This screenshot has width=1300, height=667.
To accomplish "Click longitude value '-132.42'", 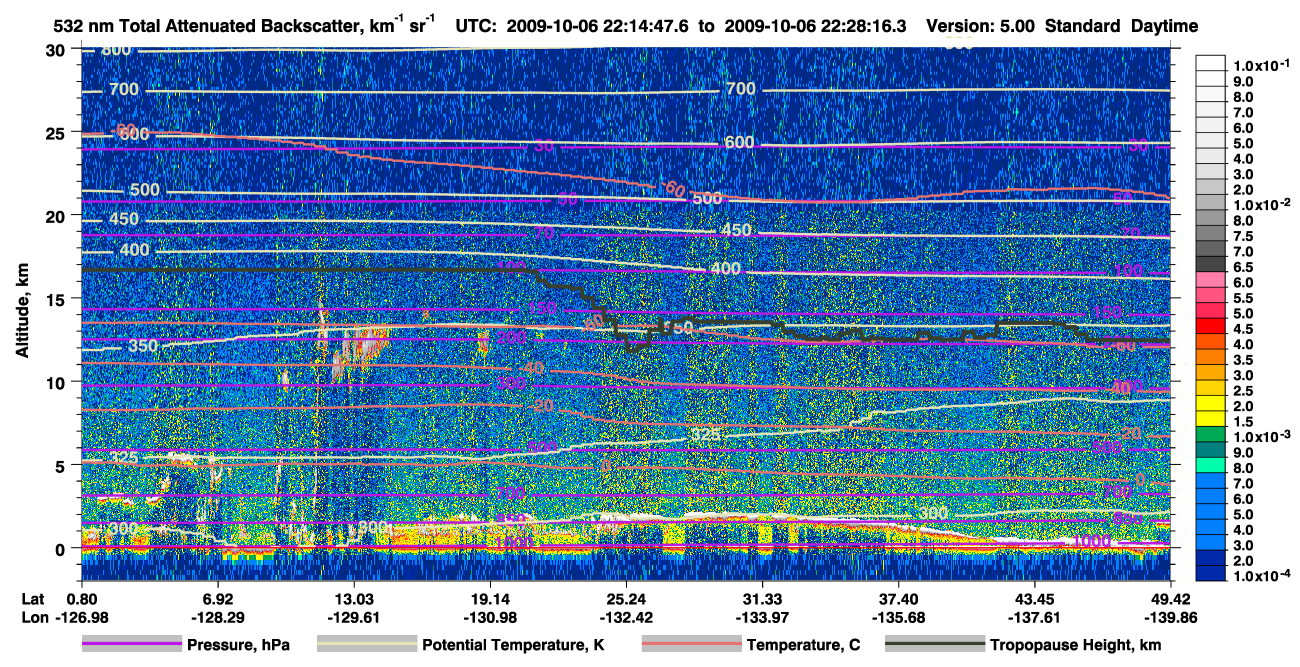I will click(626, 617).
